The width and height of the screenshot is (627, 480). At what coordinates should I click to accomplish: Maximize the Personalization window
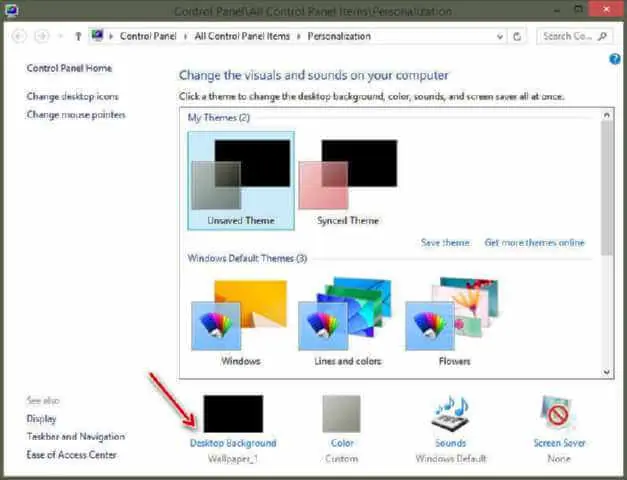pos(579,10)
